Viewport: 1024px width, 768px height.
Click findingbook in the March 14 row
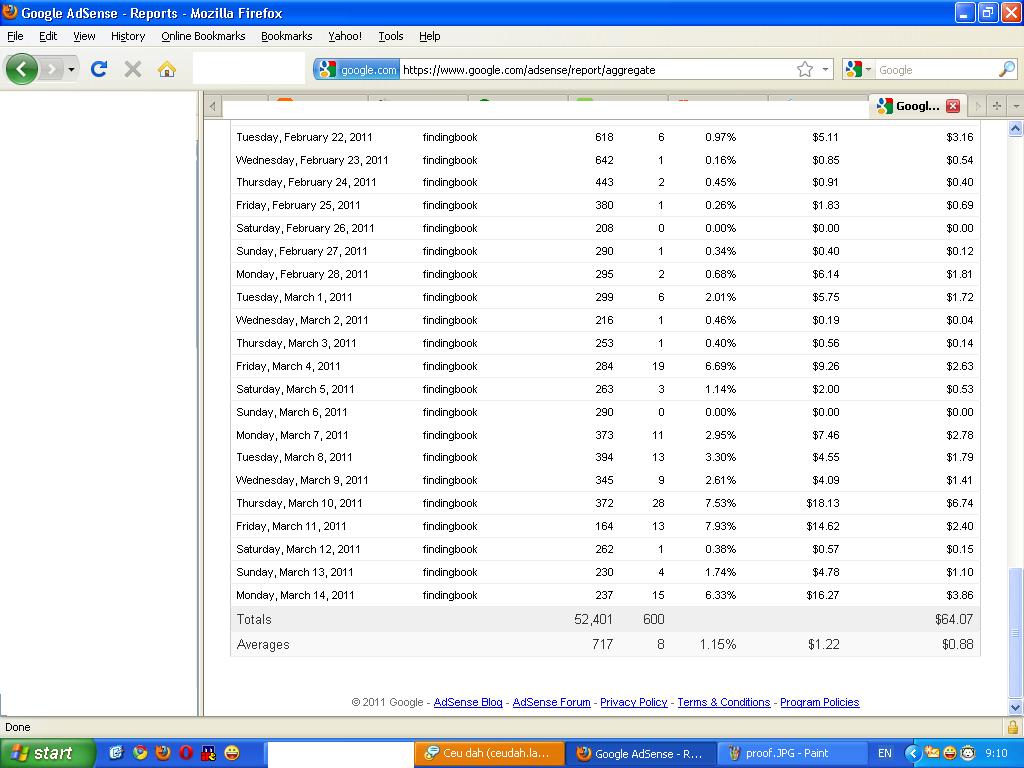pyautogui.click(x=450, y=595)
